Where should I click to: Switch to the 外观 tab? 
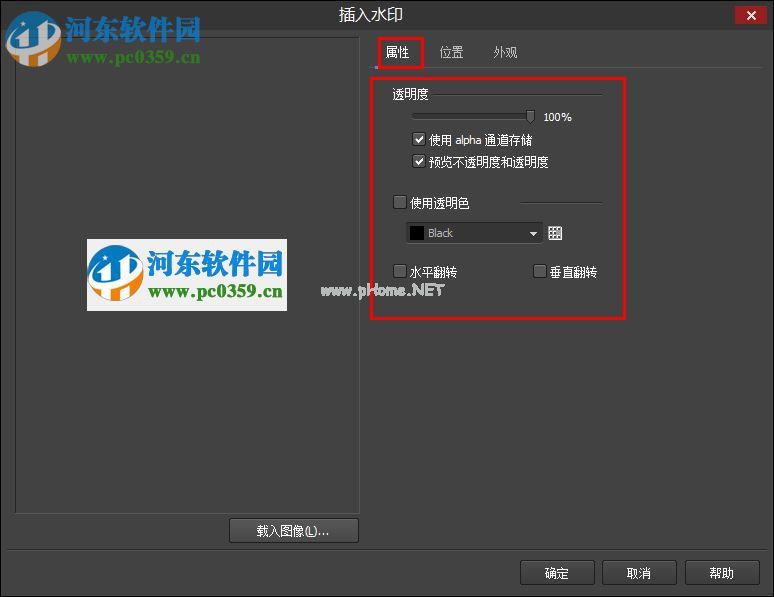505,52
